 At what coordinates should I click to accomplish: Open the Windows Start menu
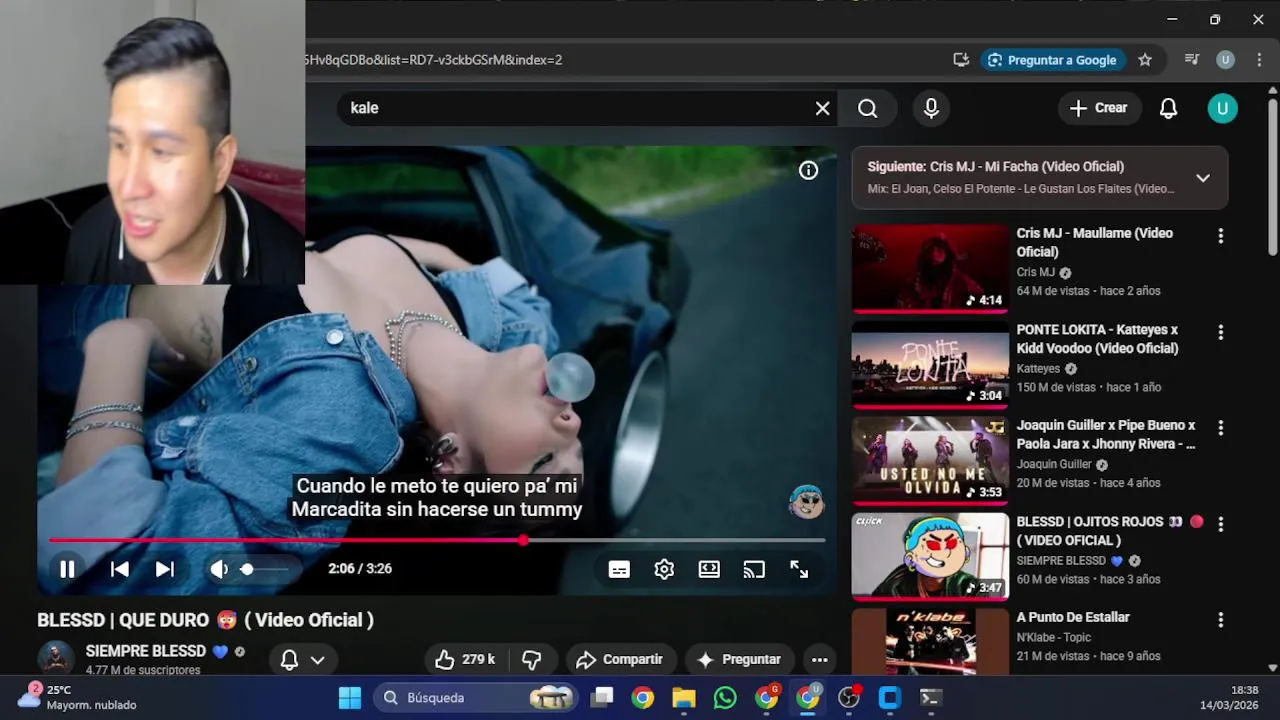[350, 697]
